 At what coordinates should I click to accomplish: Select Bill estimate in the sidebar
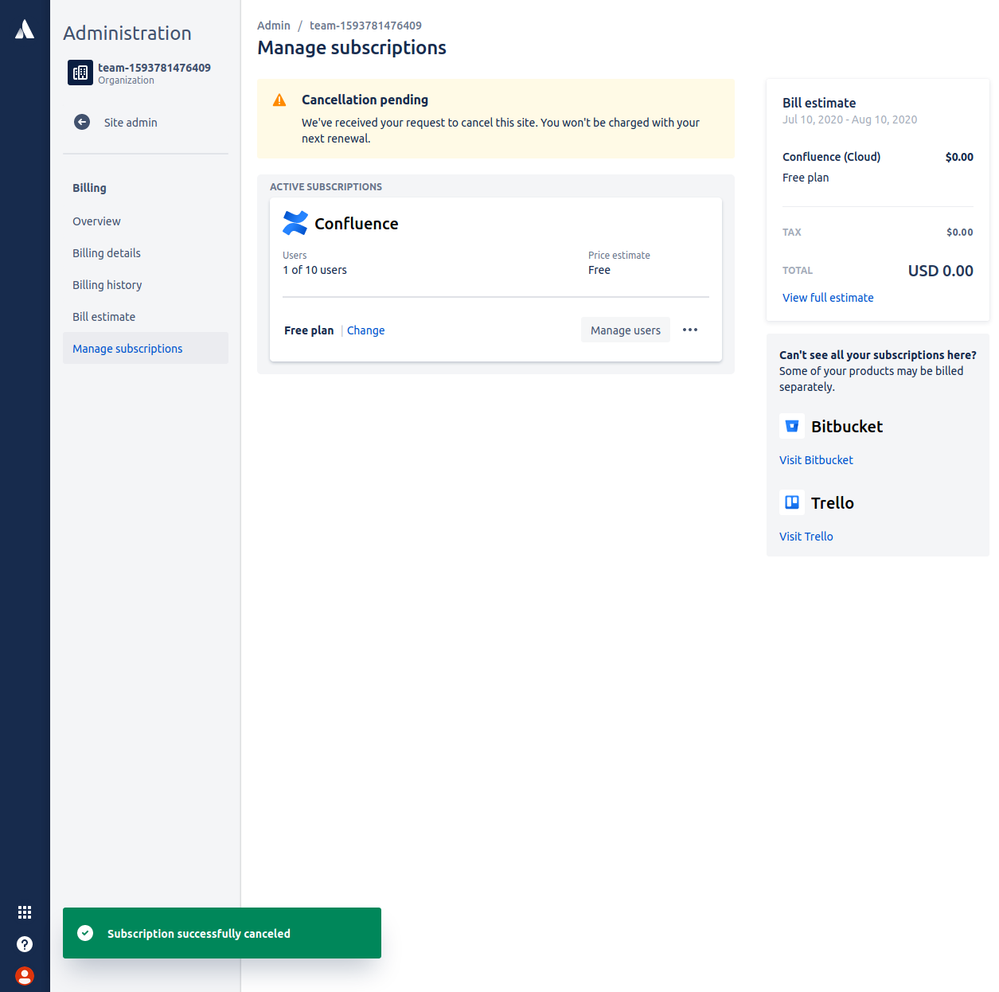[104, 317]
